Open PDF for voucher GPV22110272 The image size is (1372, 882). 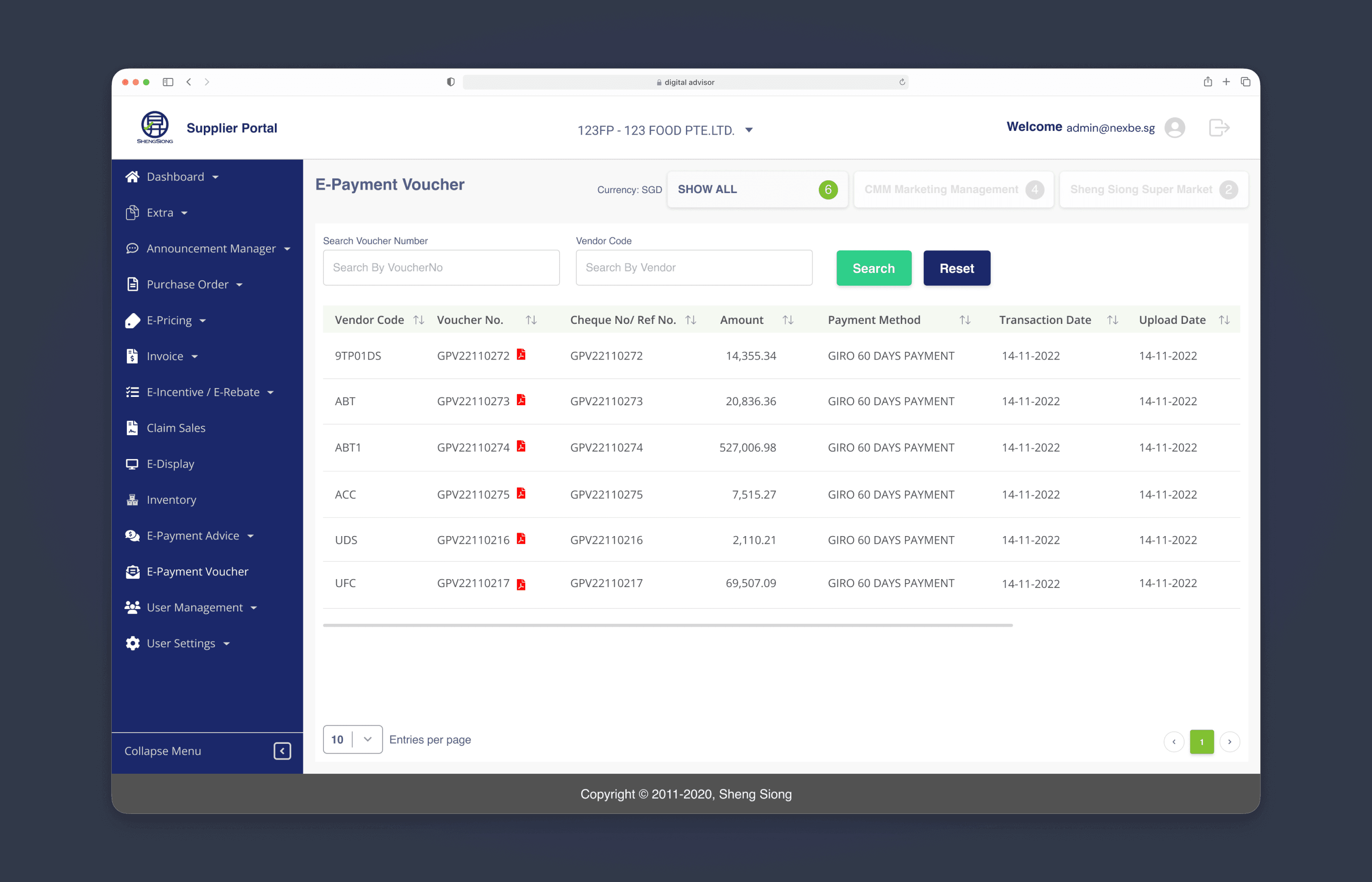point(520,355)
